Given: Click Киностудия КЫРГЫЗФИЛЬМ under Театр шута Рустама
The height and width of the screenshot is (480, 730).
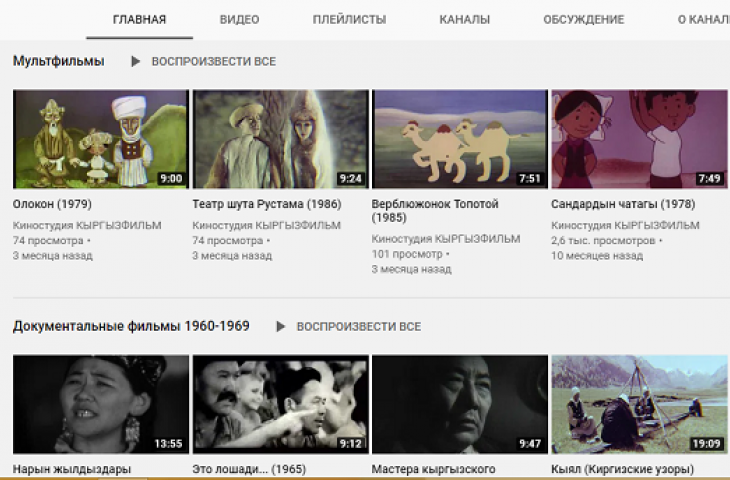Looking at the screenshot, I should 266,225.
